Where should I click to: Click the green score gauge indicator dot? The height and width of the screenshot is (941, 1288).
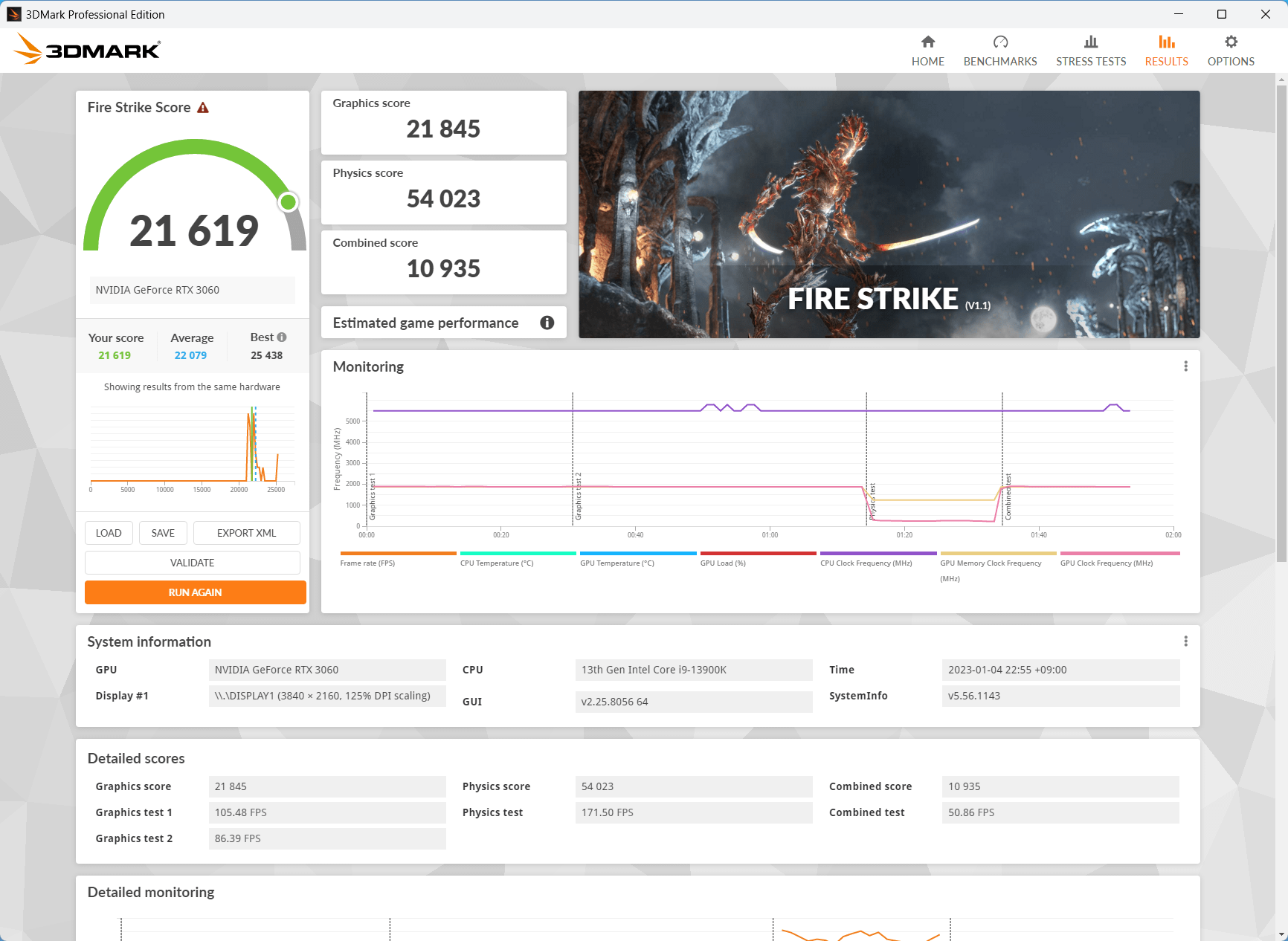pos(289,202)
